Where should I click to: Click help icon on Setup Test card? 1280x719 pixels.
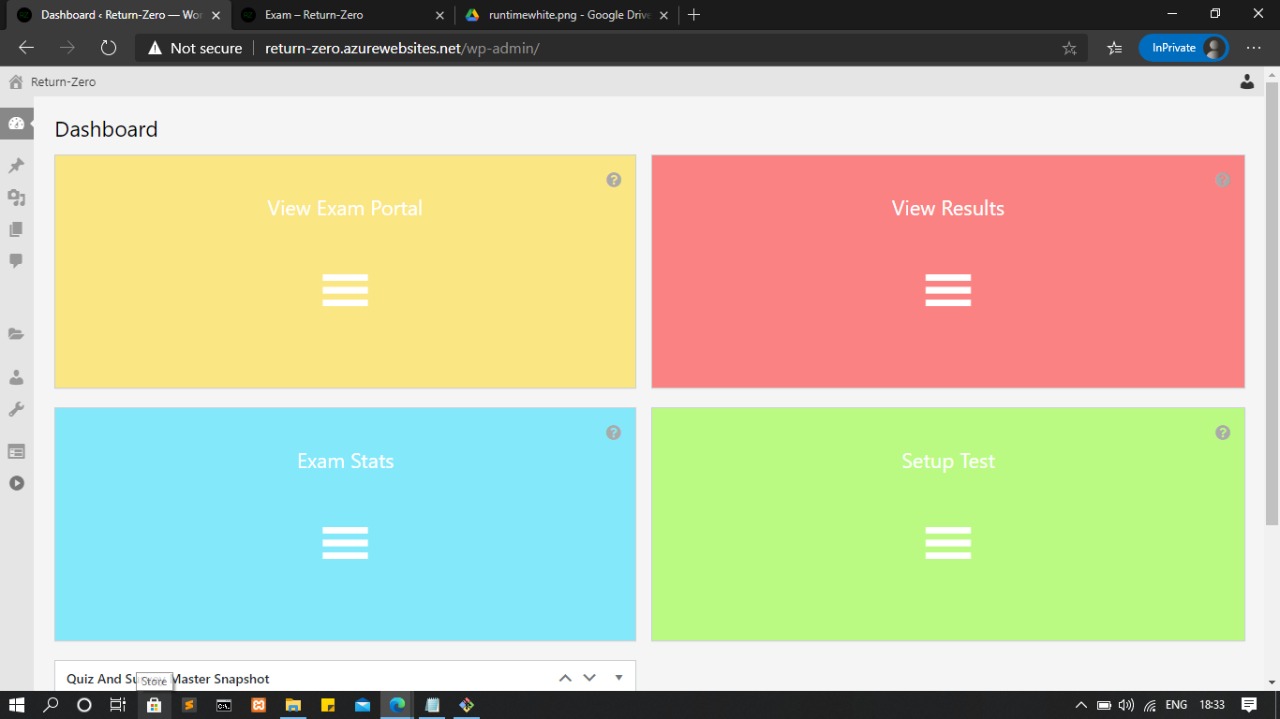pyautogui.click(x=1222, y=433)
